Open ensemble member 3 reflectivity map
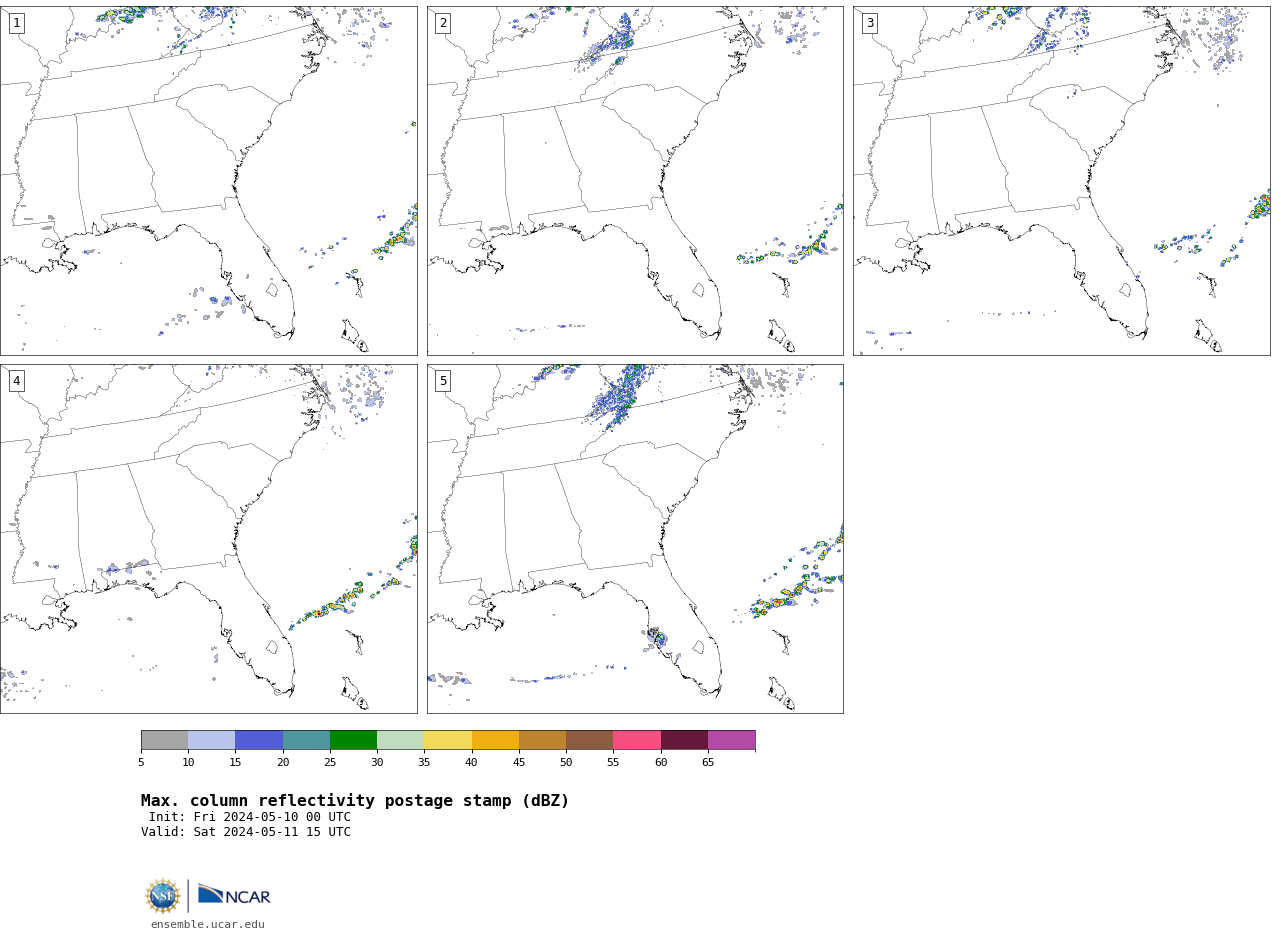 coord(1061,181)
